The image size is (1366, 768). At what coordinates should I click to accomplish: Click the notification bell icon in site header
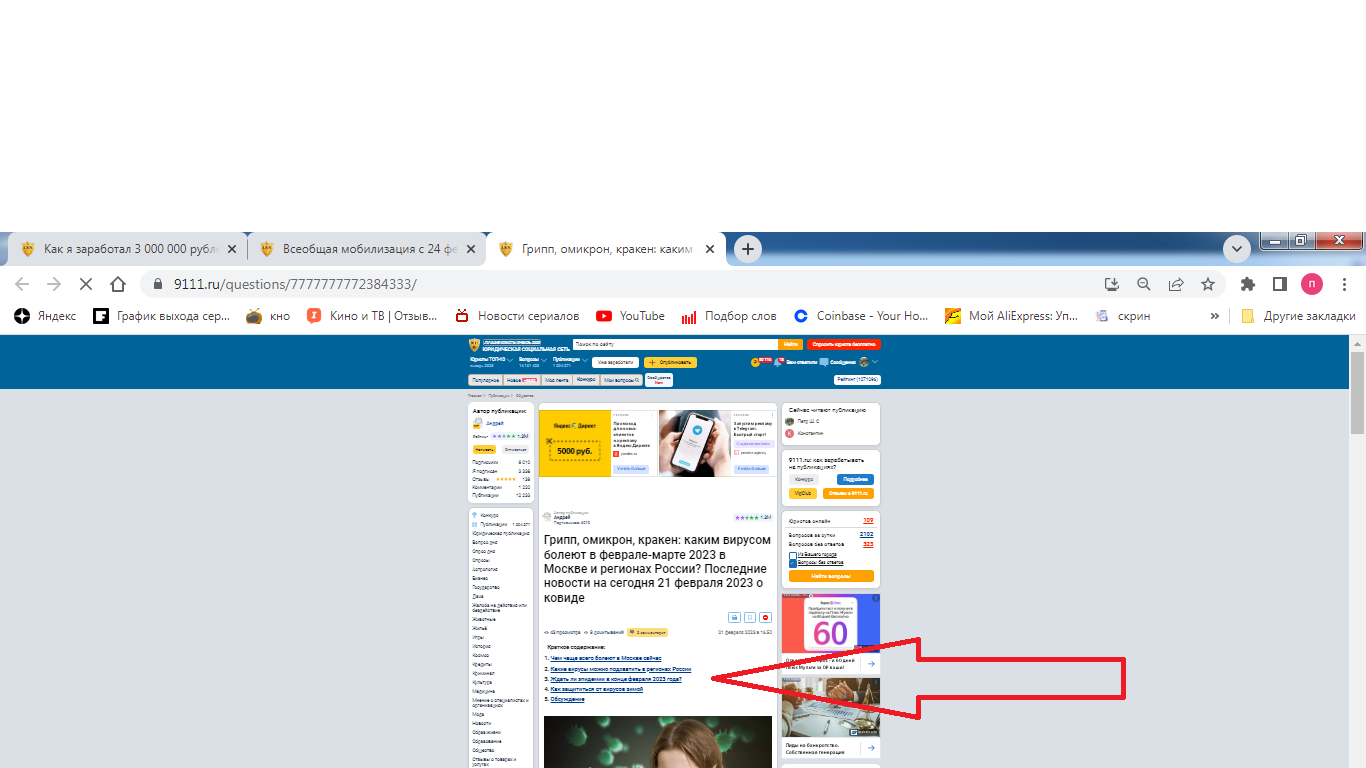click(776, 362)
